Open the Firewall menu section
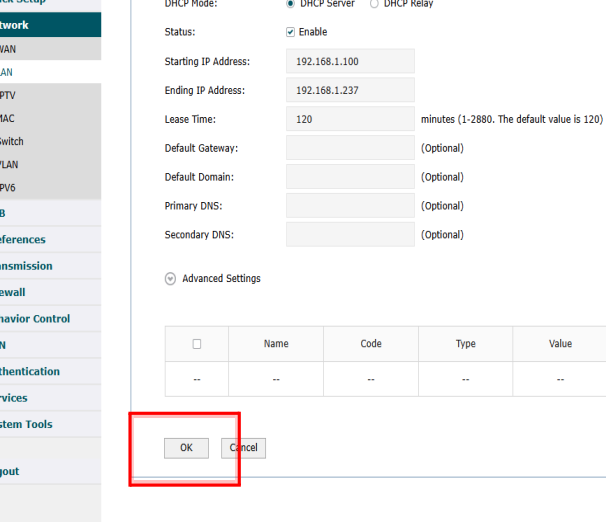The image size is (606, 522). (x=50, y=292)
